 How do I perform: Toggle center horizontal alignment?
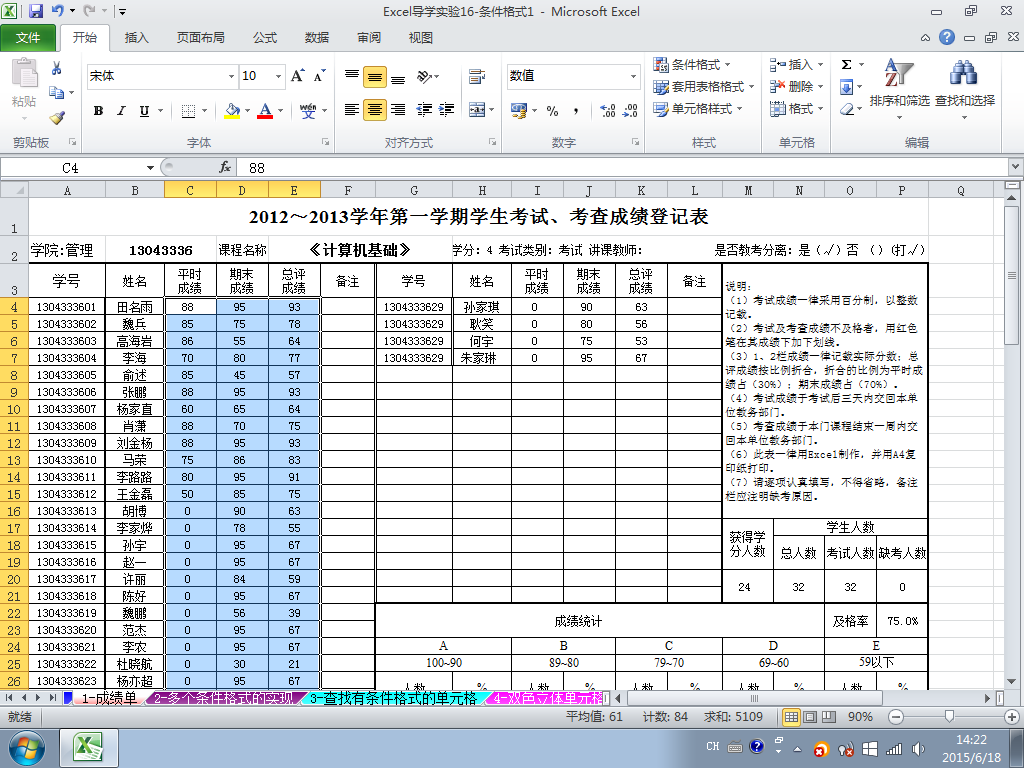point(375,110)
